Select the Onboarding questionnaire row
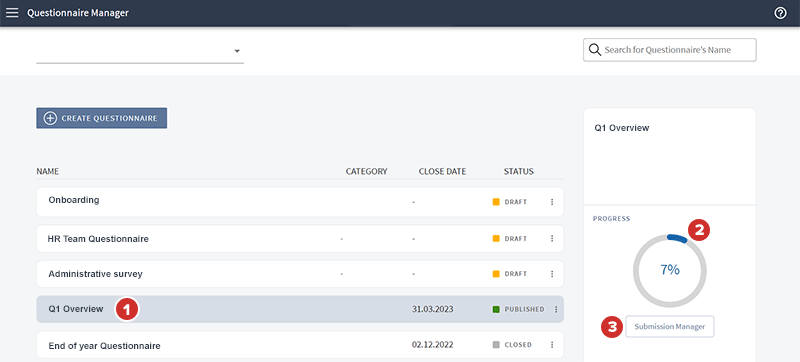This screenshot has width=800, height=362. [x=300, y=202]
